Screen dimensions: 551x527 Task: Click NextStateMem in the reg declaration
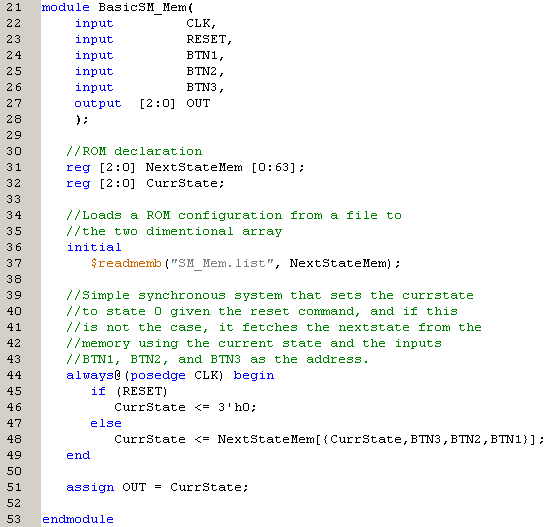point(194,167)
